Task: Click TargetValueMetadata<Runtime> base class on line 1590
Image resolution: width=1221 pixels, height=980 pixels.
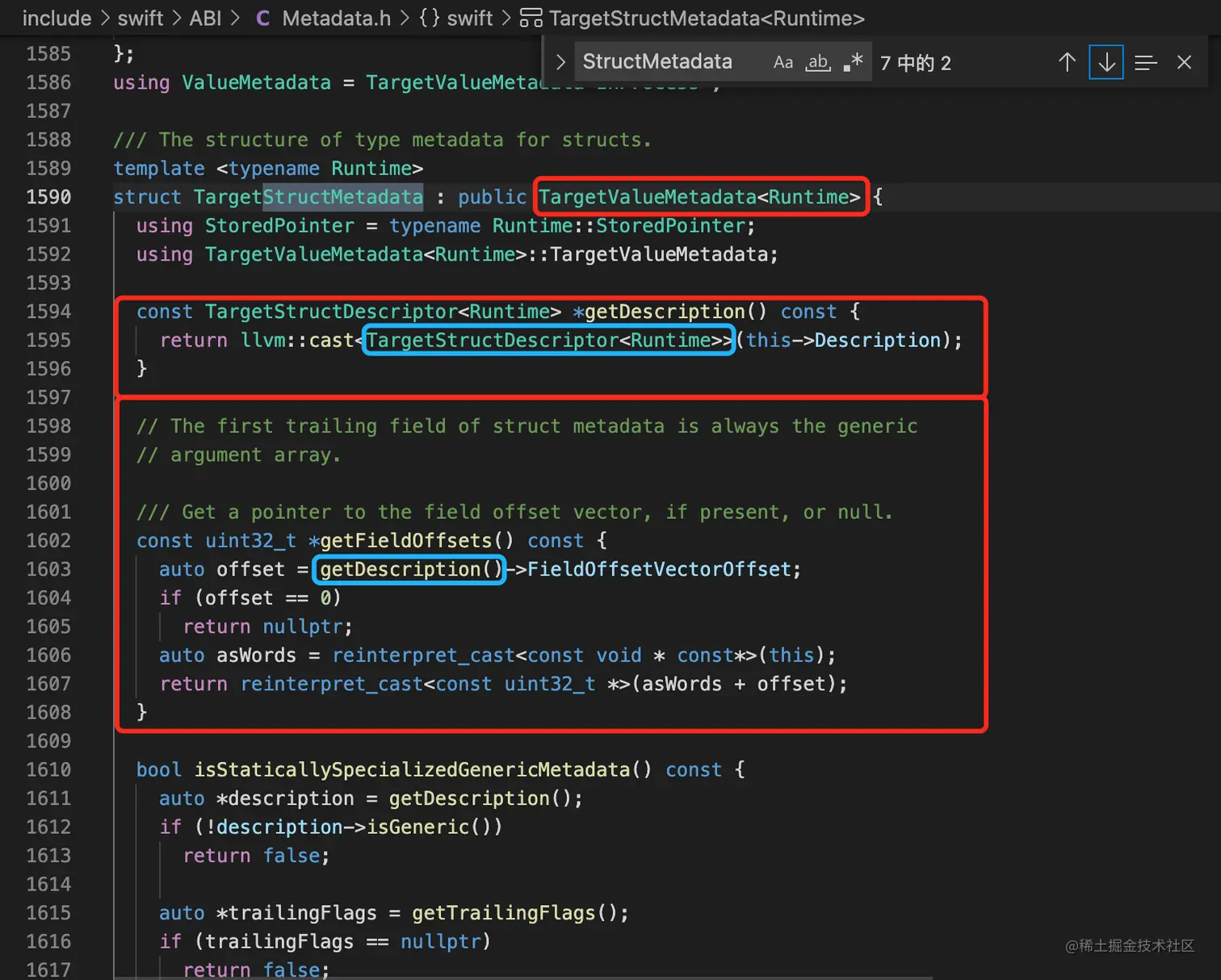Action: click(699, 197)
